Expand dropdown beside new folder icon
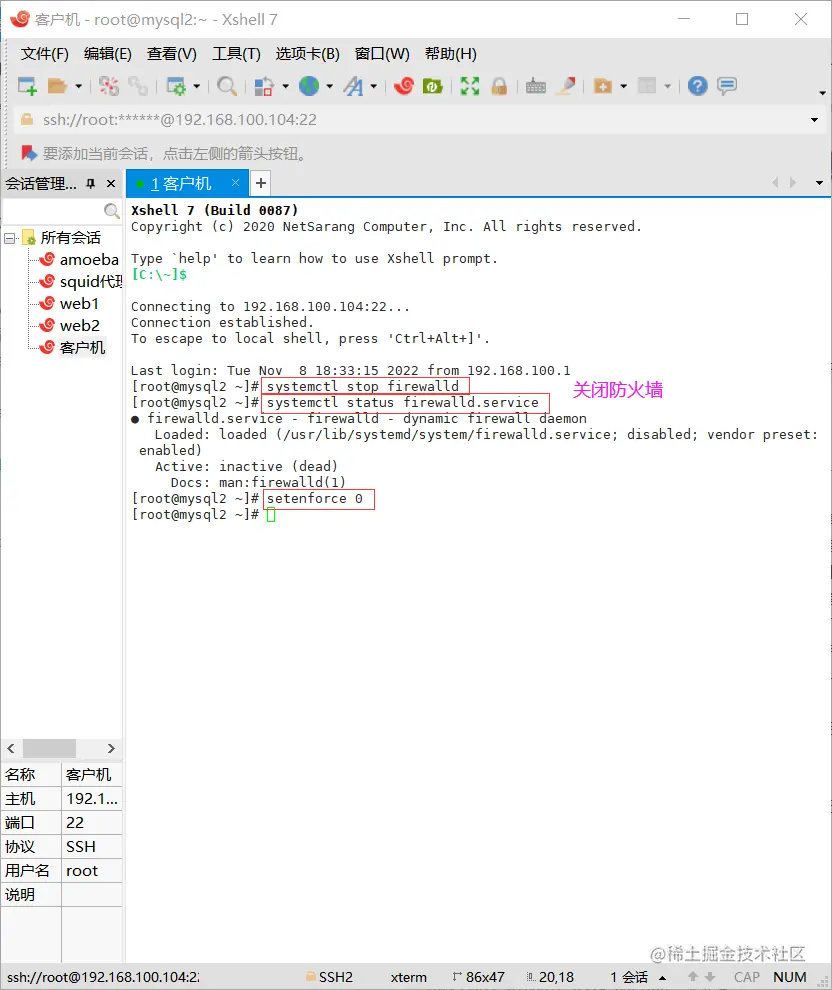Image resolution: width=832 pixels, height=990 pixels. pos(624,86)
